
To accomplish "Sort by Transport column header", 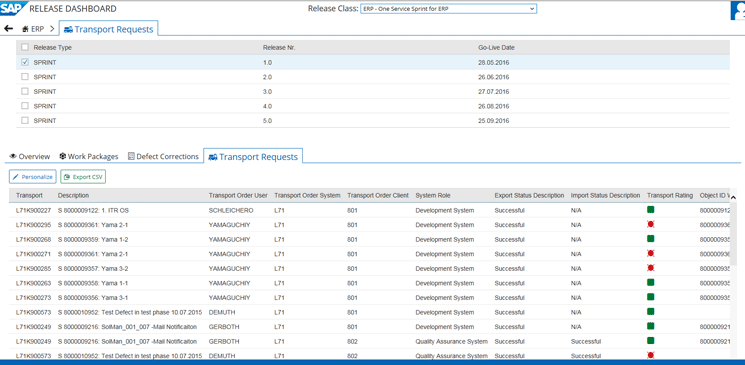I will (29, 195).
